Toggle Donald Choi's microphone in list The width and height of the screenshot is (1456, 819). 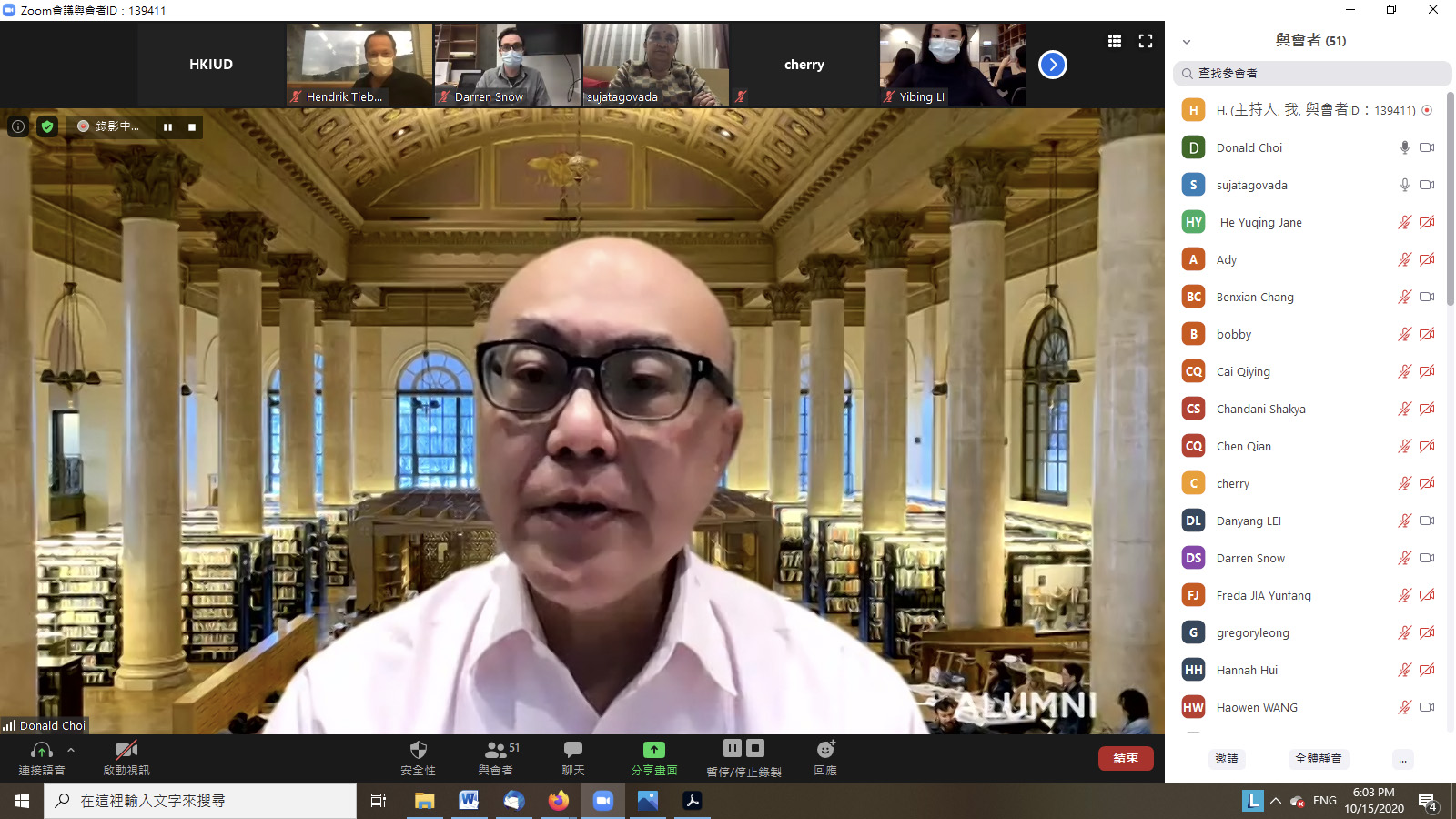[x=1404, y=147]
